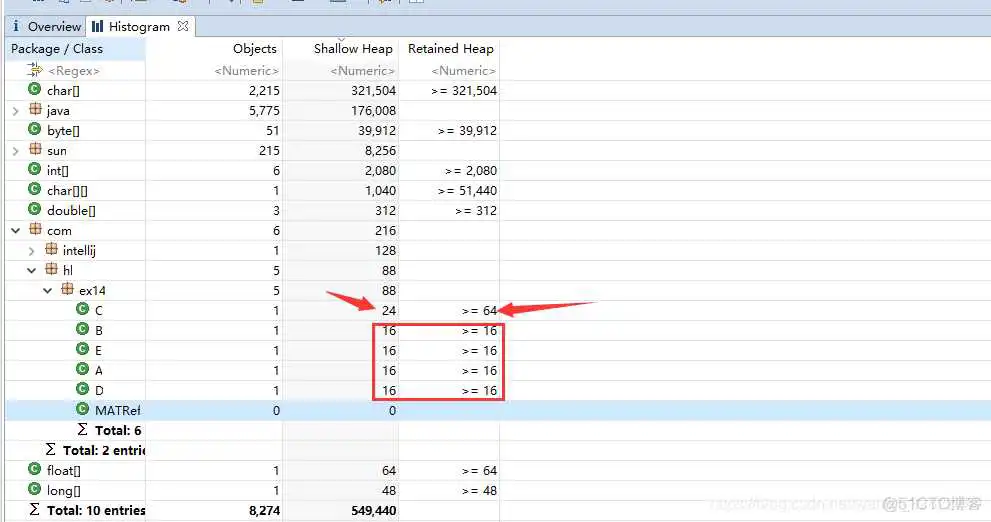This screenshot has height=522, width=991.
Task: Switch to the Overview tab
Action: click(46, 27)
